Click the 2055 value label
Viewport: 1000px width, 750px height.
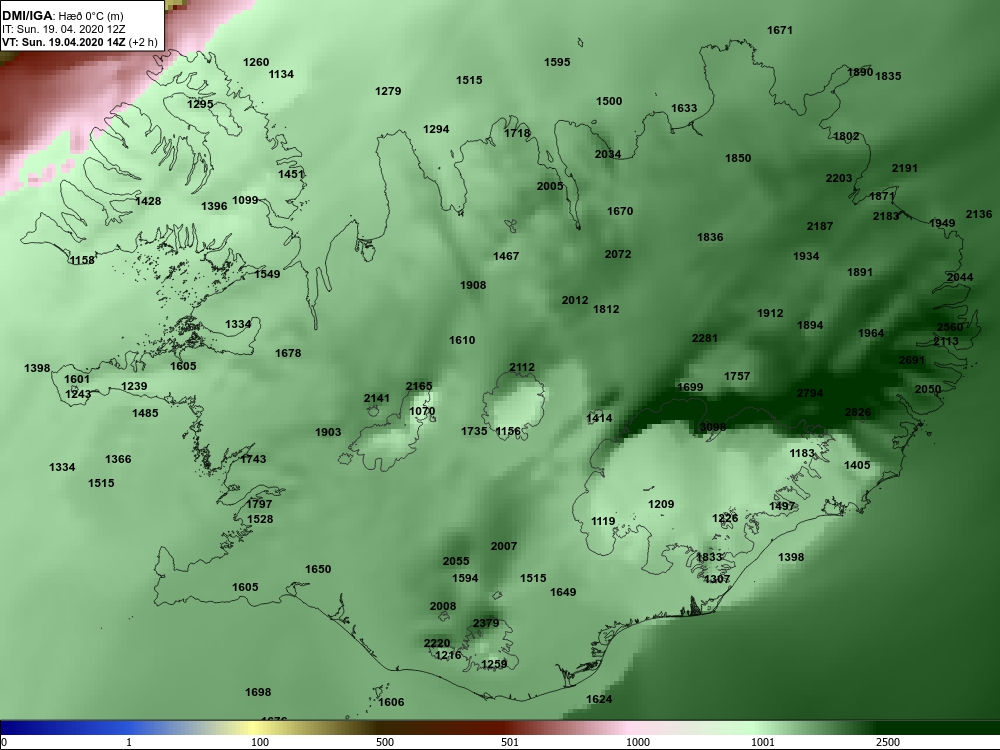(456, 561)
